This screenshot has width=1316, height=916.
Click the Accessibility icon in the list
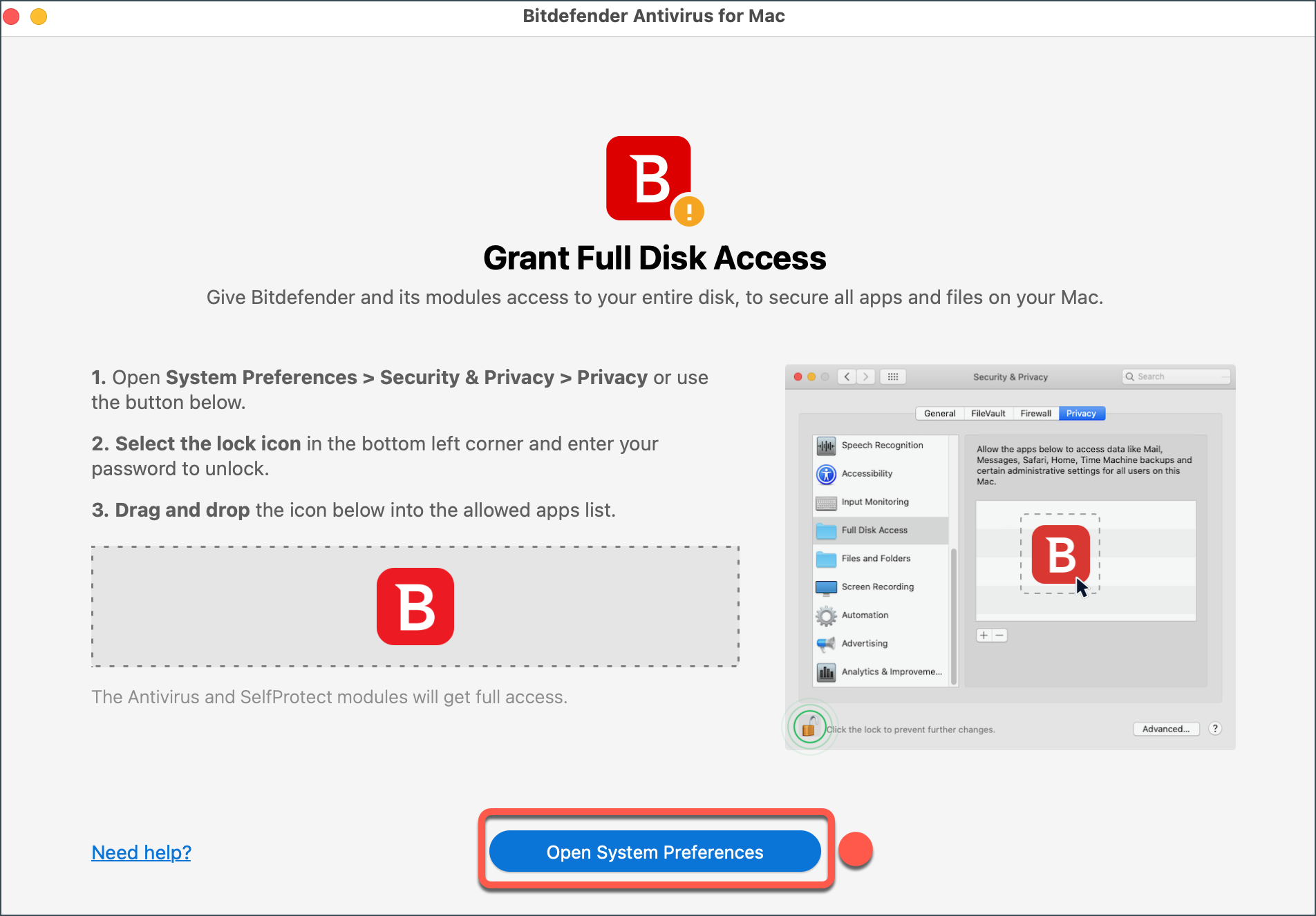tap(826, 474)
